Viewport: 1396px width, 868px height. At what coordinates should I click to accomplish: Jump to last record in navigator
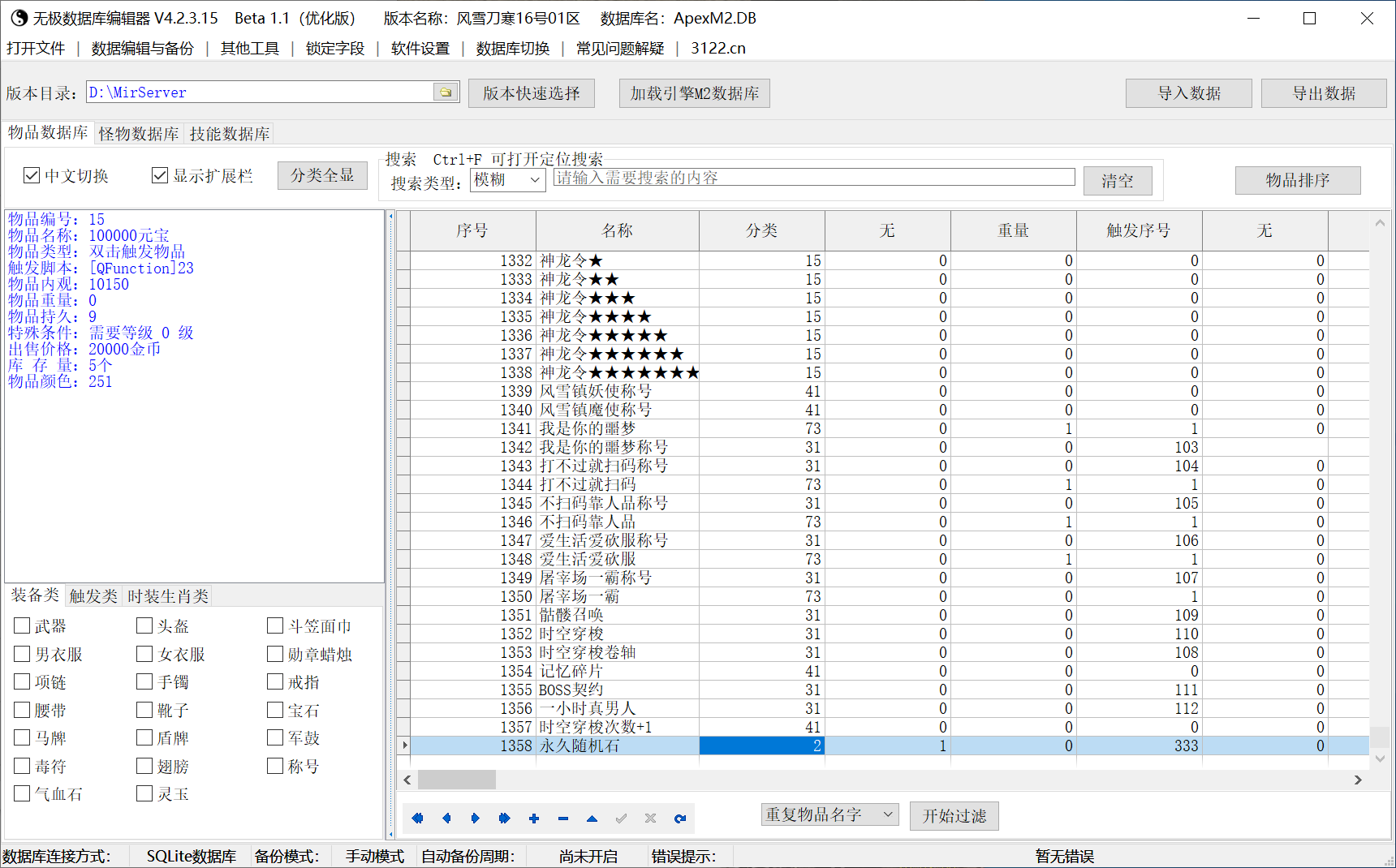pyautogui.click(x=505, y=818)
